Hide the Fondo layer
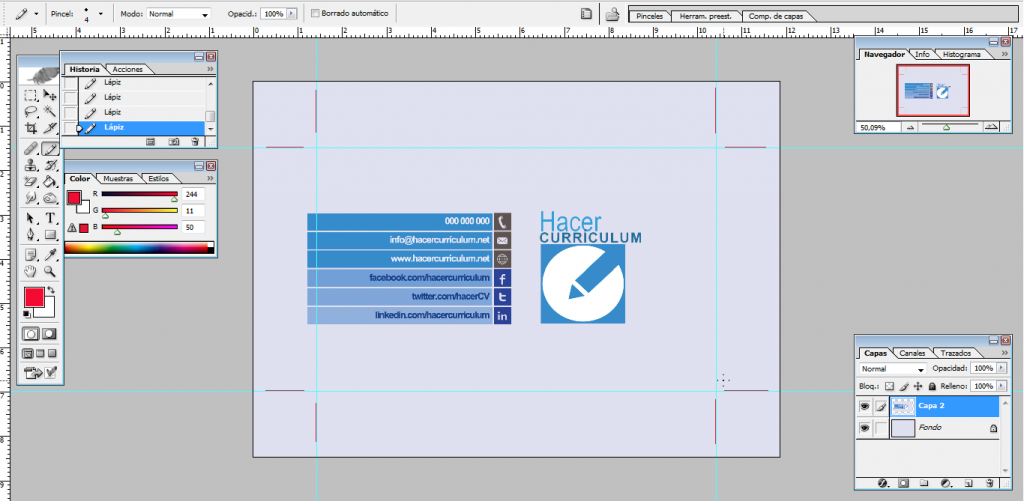1024x501 pixels. [865, 428]
